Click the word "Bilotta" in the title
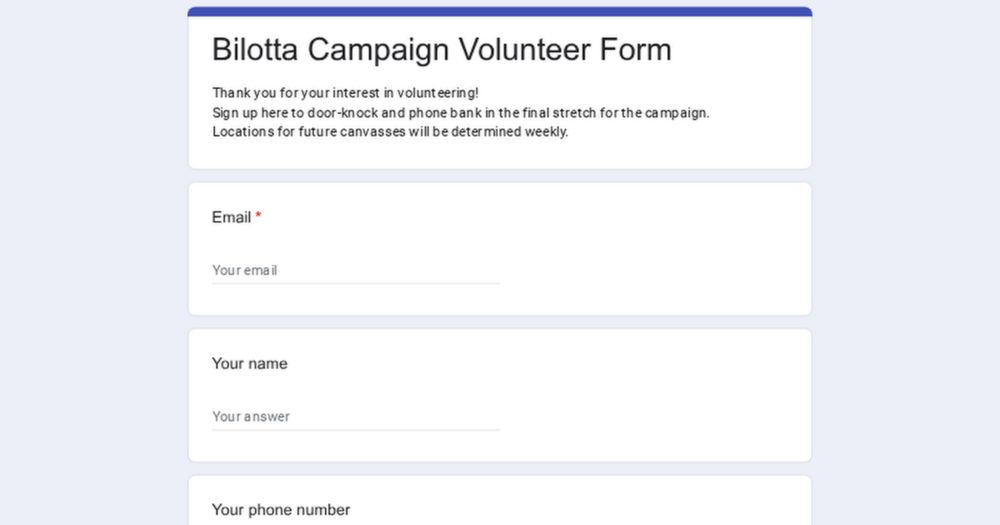Viewport: 1000px width, 525px height. [x=255, y=49]
